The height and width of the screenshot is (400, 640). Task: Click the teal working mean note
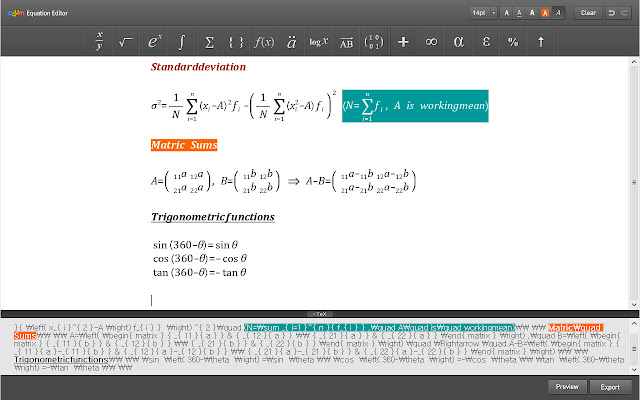click(415, 106)
